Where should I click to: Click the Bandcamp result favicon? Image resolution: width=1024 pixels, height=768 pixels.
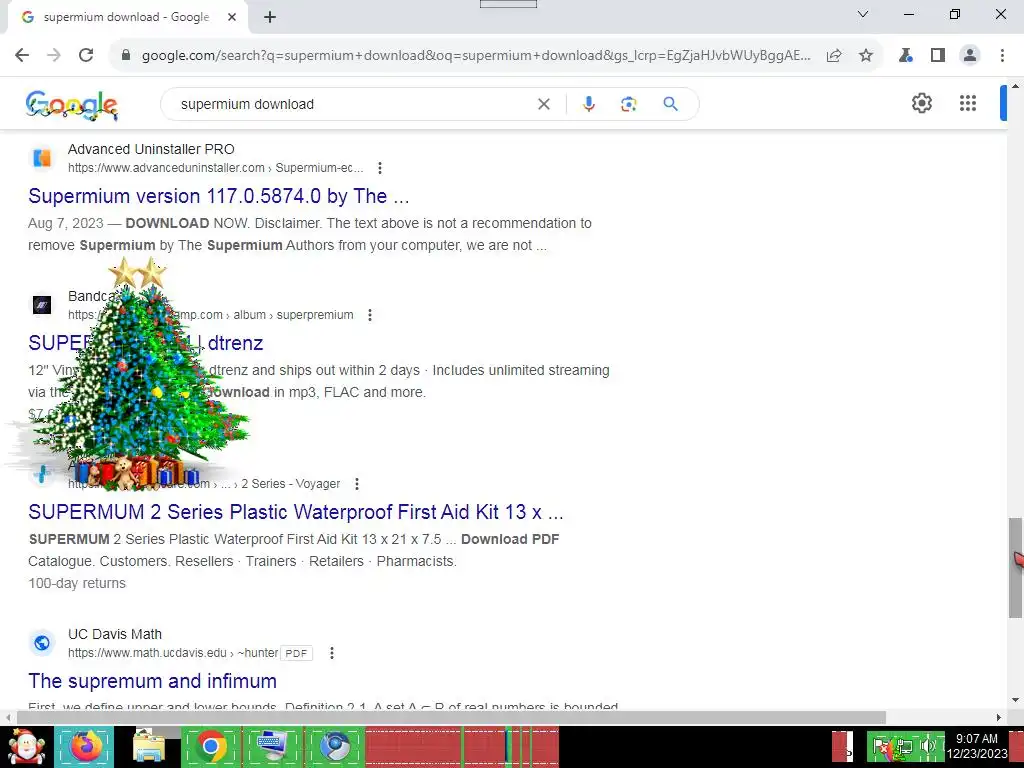coord(42,305)
